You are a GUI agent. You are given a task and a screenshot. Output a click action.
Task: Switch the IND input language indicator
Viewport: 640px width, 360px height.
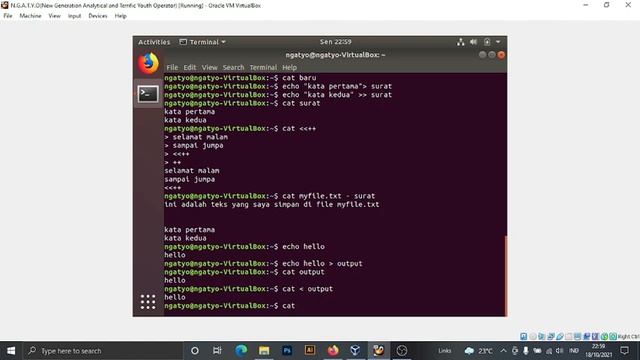tap(574, 351)
